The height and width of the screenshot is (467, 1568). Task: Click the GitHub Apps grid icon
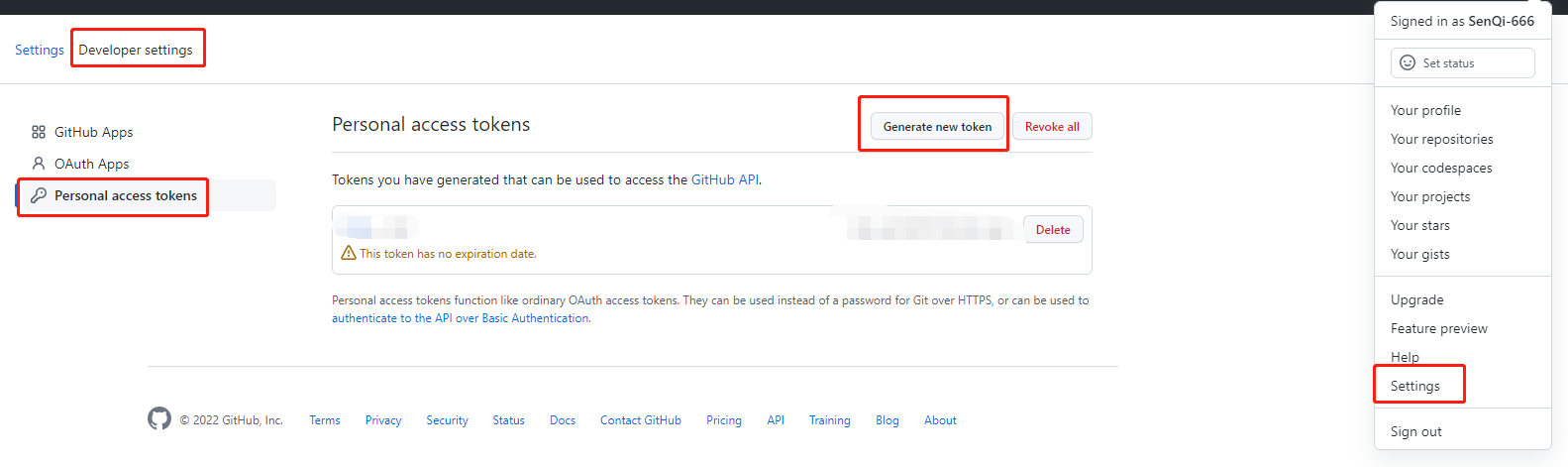point(39,132)
